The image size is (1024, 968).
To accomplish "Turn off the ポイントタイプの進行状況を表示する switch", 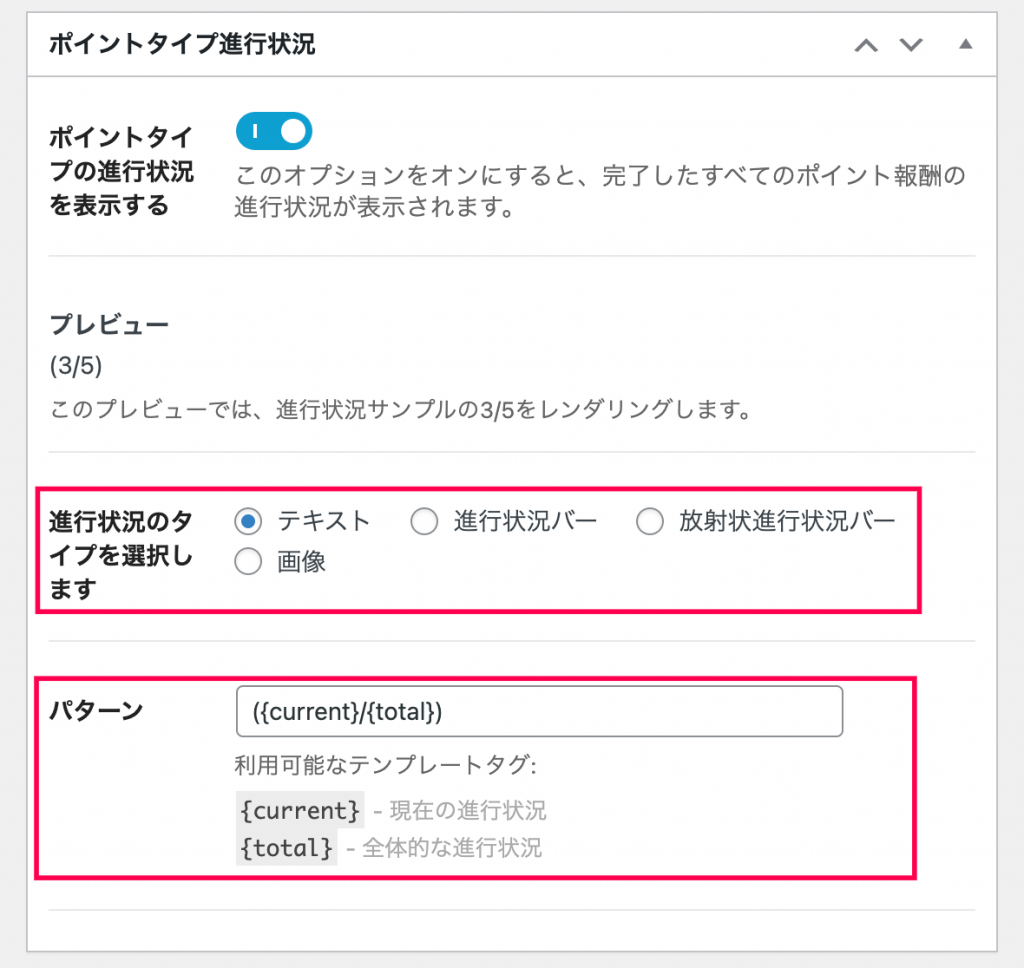I will click(x=274, y=131).
